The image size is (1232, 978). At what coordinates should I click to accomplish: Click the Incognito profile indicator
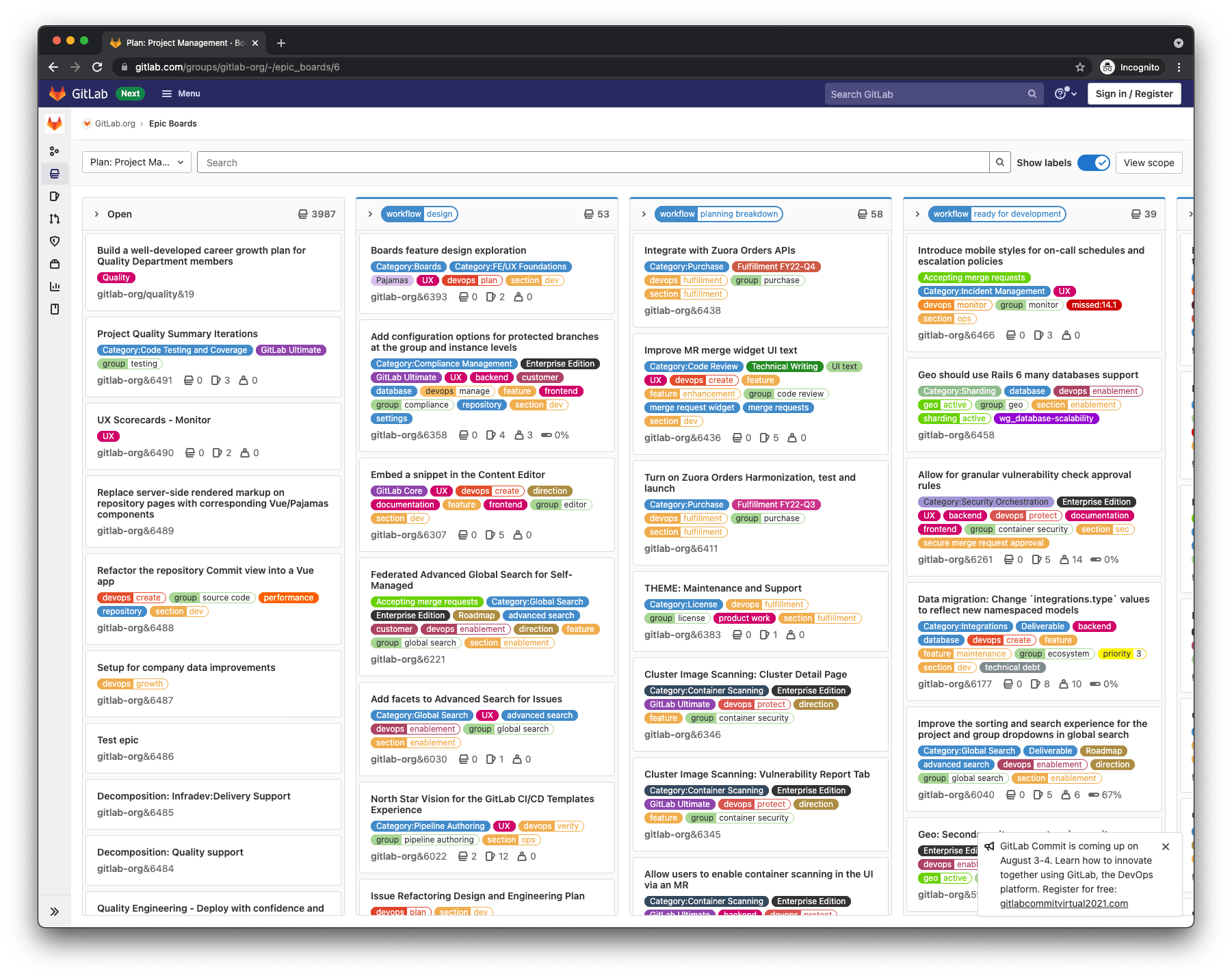1130,67
